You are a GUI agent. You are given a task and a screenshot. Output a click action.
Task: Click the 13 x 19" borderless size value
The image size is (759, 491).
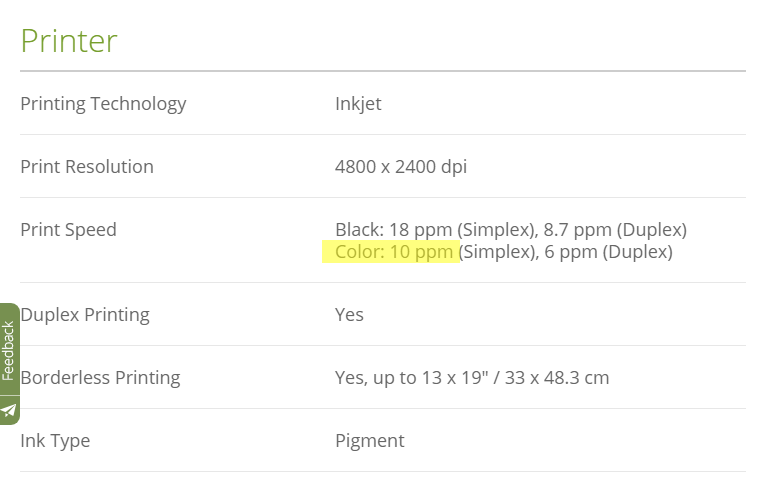(455, 378)
